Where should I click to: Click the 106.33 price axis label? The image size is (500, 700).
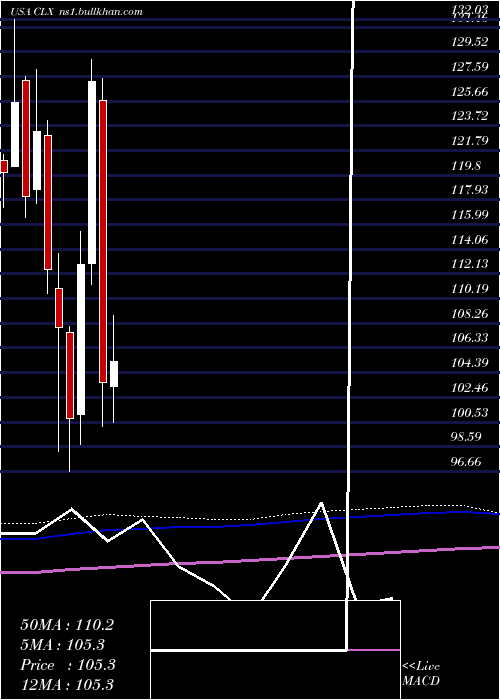point(470,338)
